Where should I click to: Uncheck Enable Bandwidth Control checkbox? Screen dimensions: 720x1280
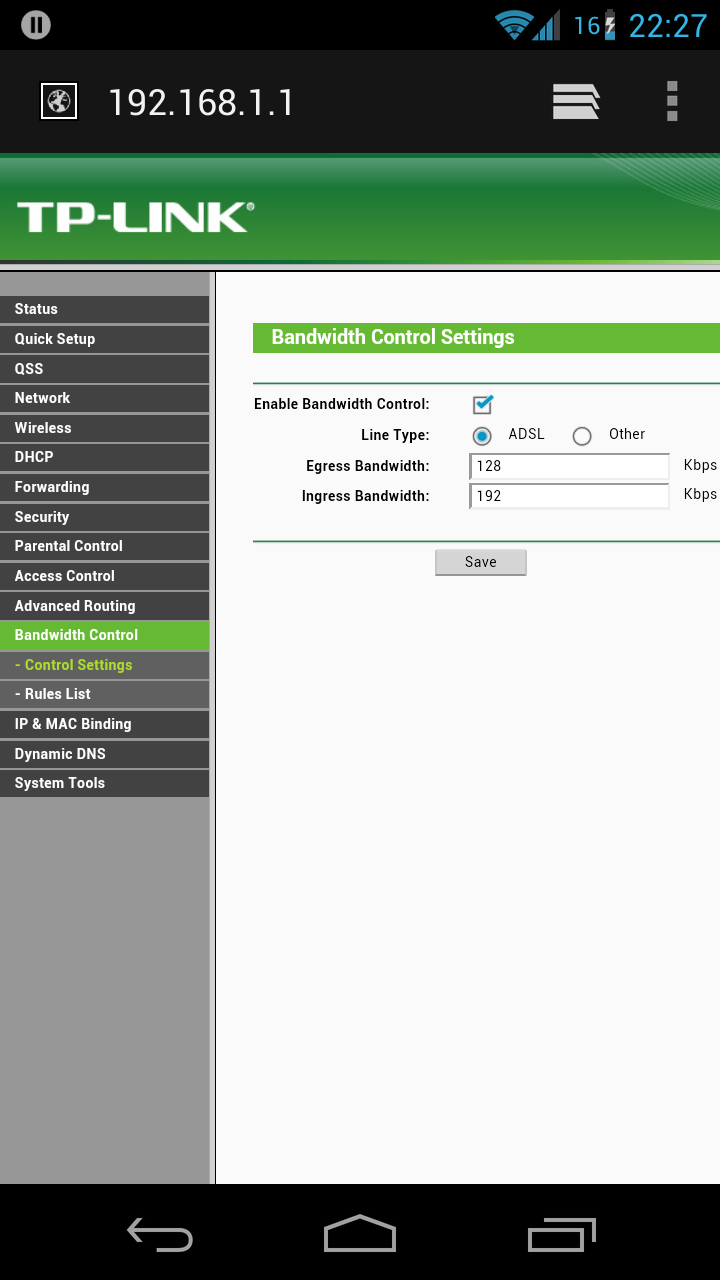coord(483,404)
